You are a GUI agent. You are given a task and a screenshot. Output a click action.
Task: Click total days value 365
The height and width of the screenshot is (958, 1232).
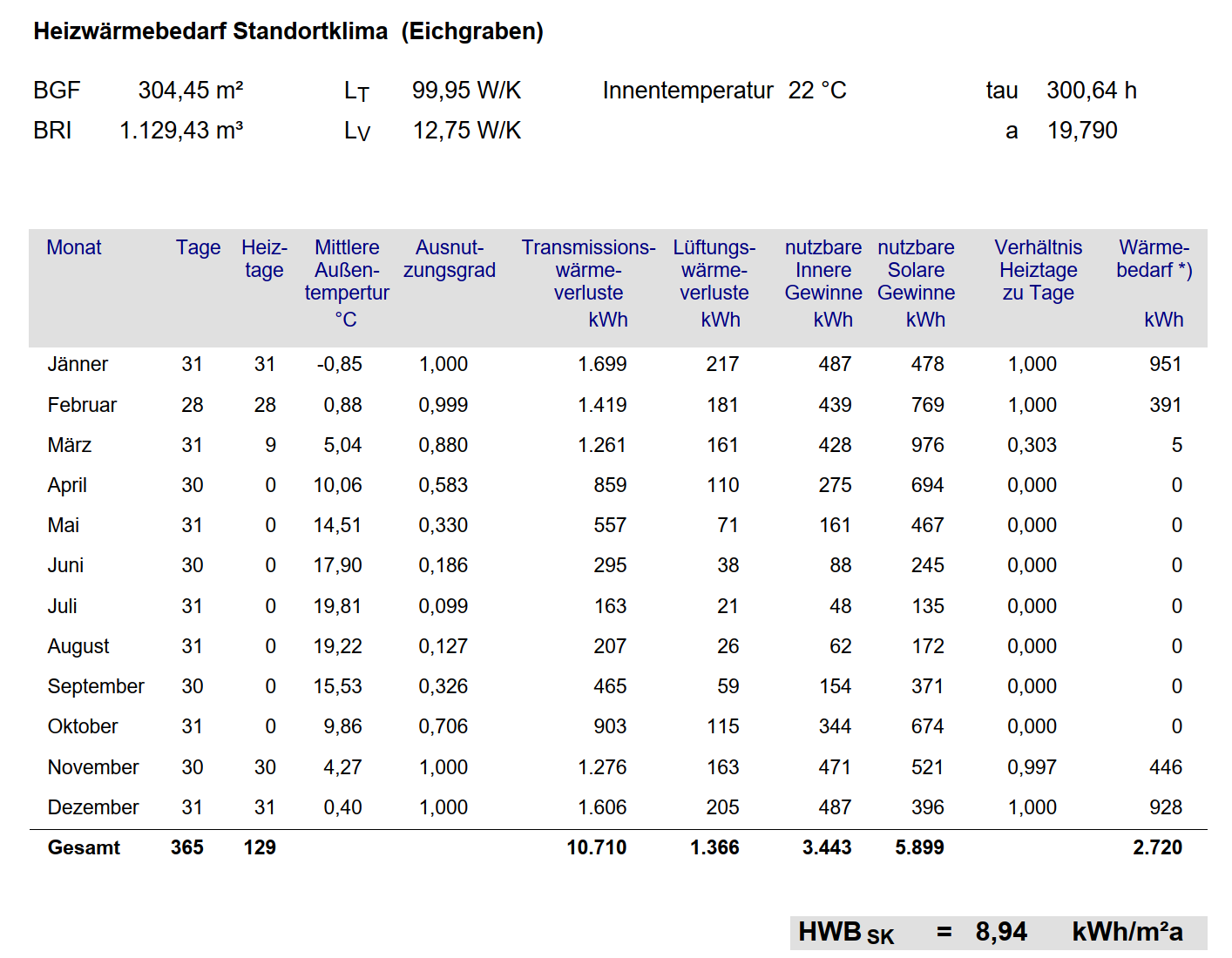(187, 847)
